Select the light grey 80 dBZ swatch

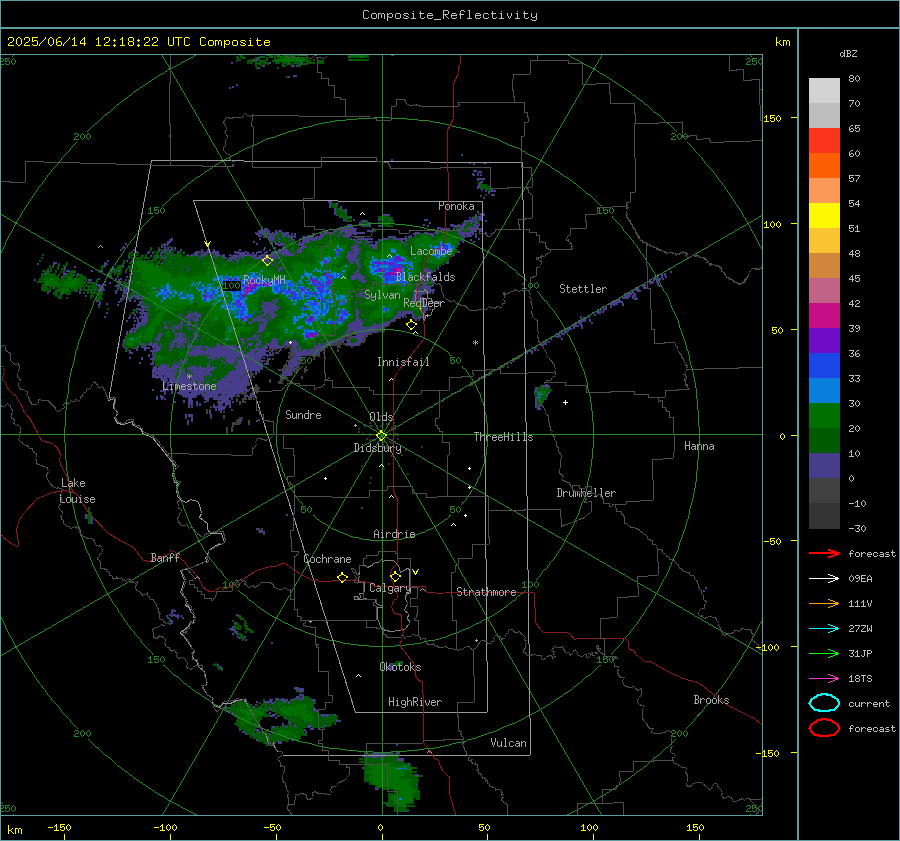point(824,90)
